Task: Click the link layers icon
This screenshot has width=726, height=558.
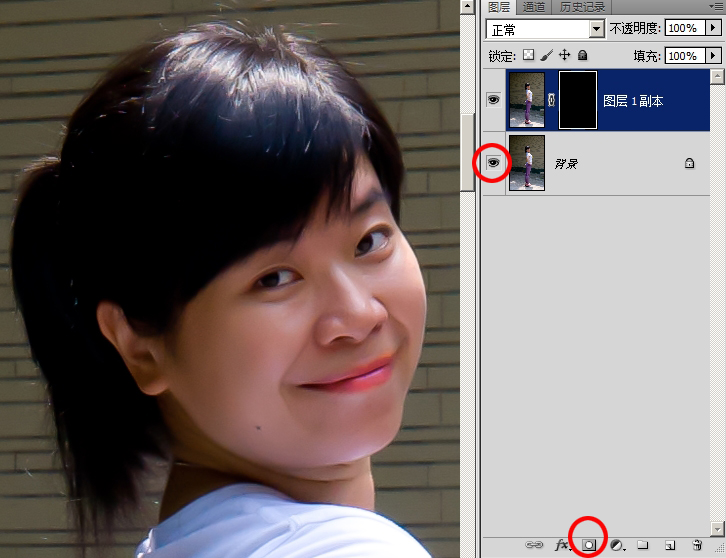Action: click(x=534, y=545)
